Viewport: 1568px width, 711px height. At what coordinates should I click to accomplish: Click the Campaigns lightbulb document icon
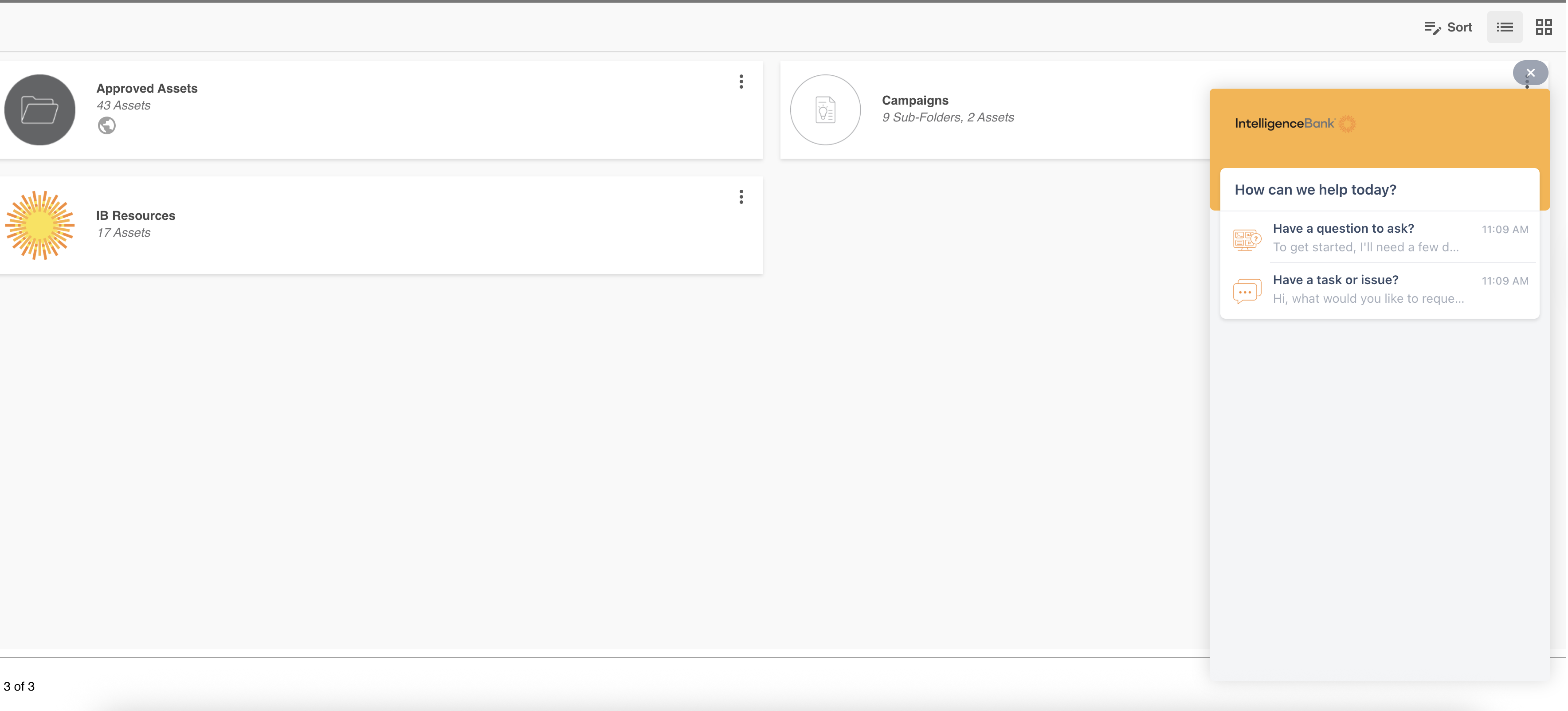(825, 110)
